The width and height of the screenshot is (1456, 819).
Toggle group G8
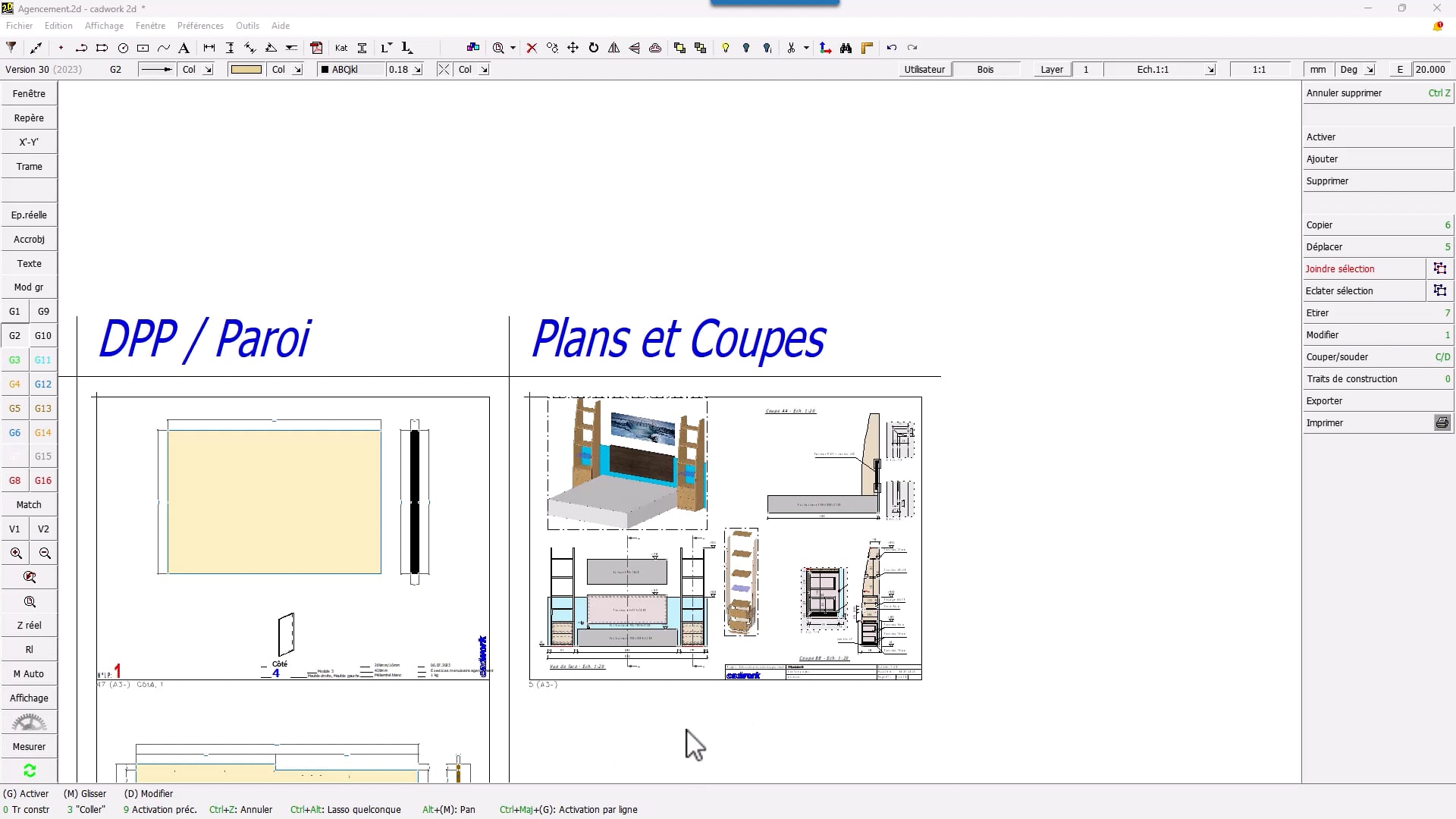tap(14, 480)
